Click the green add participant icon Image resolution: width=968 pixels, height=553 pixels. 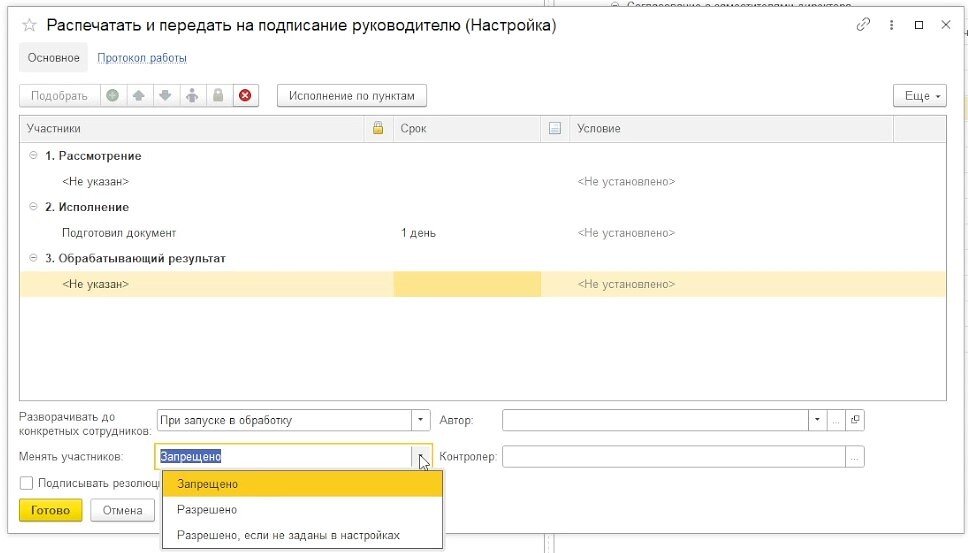[112, 96]
